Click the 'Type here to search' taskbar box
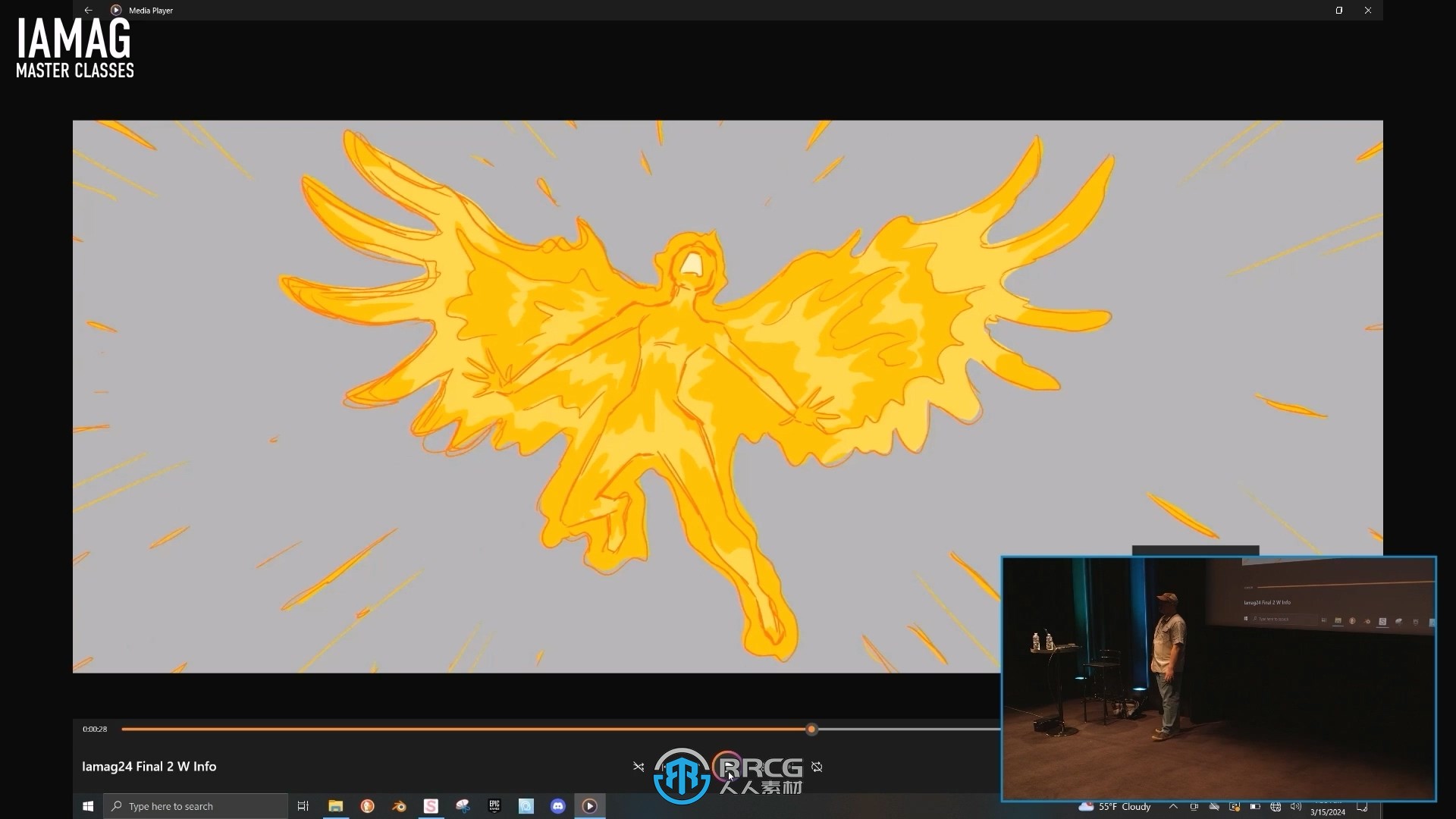 [x=196, y=806]
